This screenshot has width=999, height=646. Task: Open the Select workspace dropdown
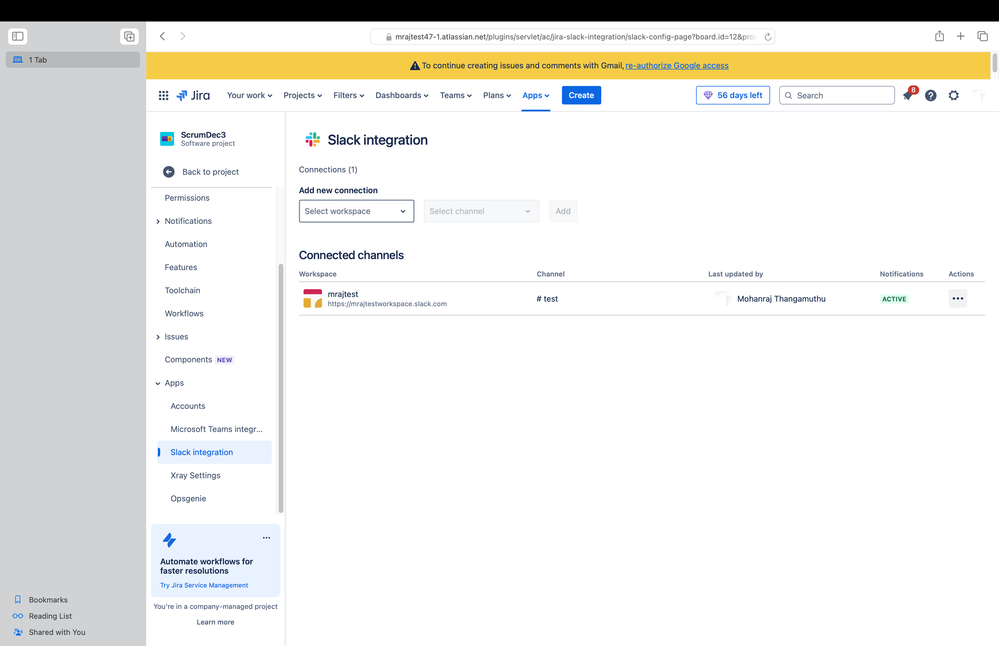pyautogui.click(x=356, y=211)
